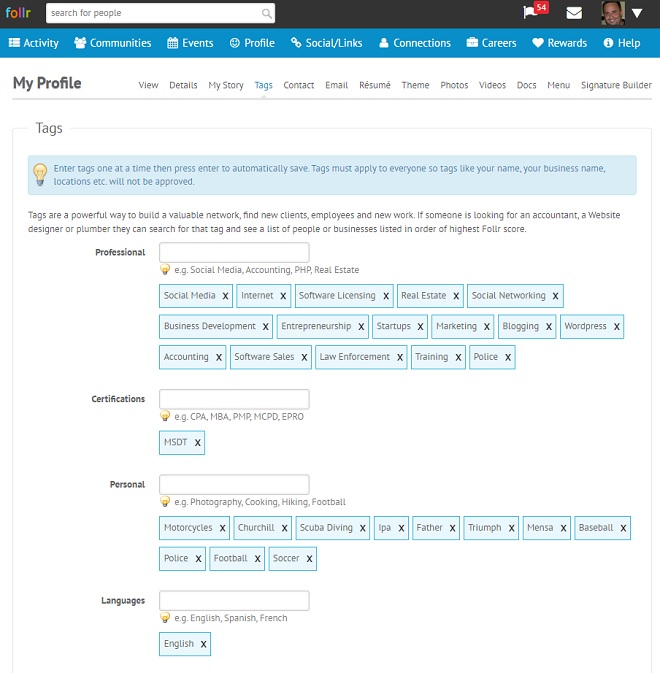Expand the account dropdown arrow
Screen dimensions: 660x673
(x=637, y=13)
